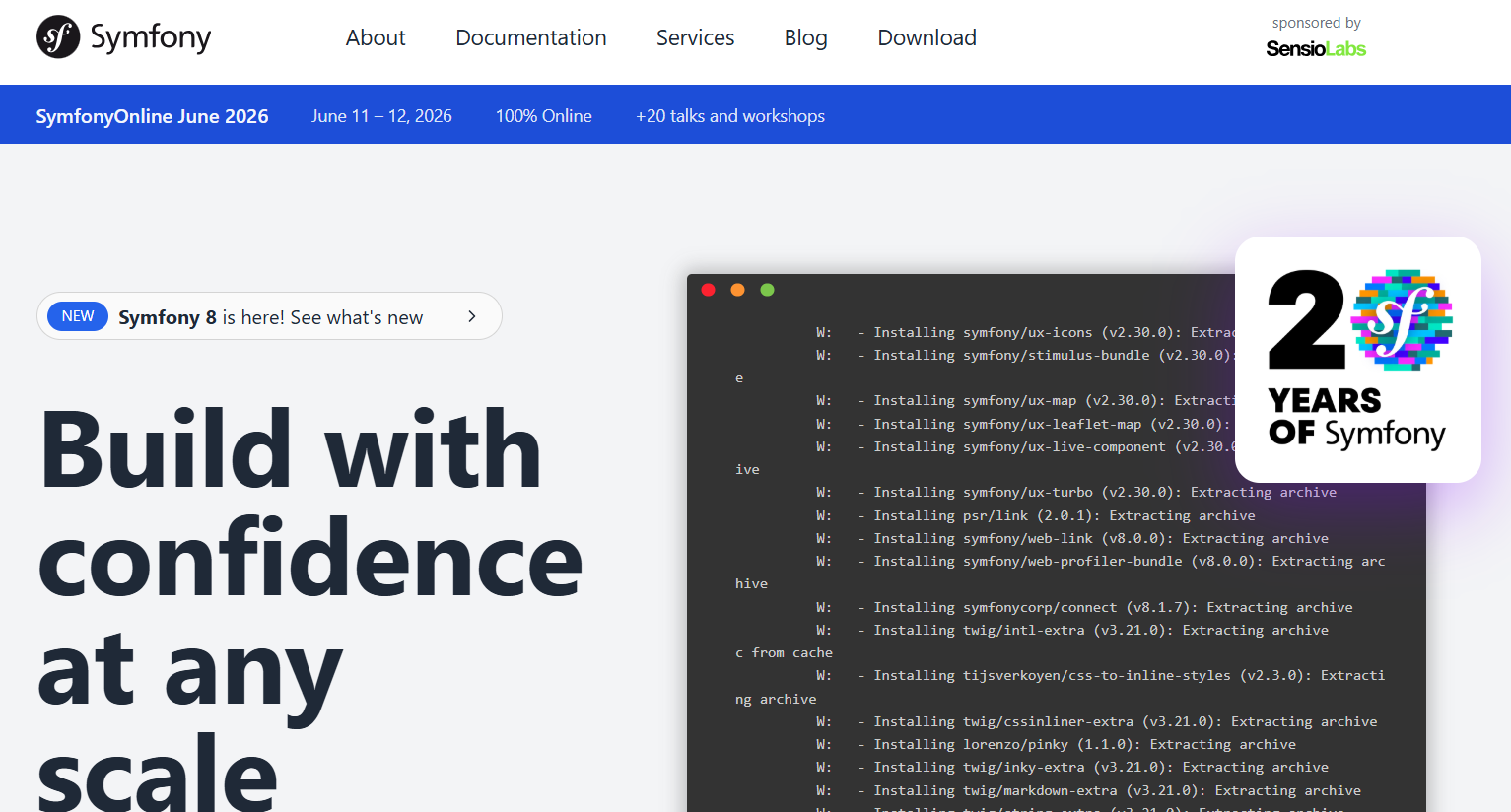Click the green maximize dot on terminal
1511x812 pixels.
(767, 290)
